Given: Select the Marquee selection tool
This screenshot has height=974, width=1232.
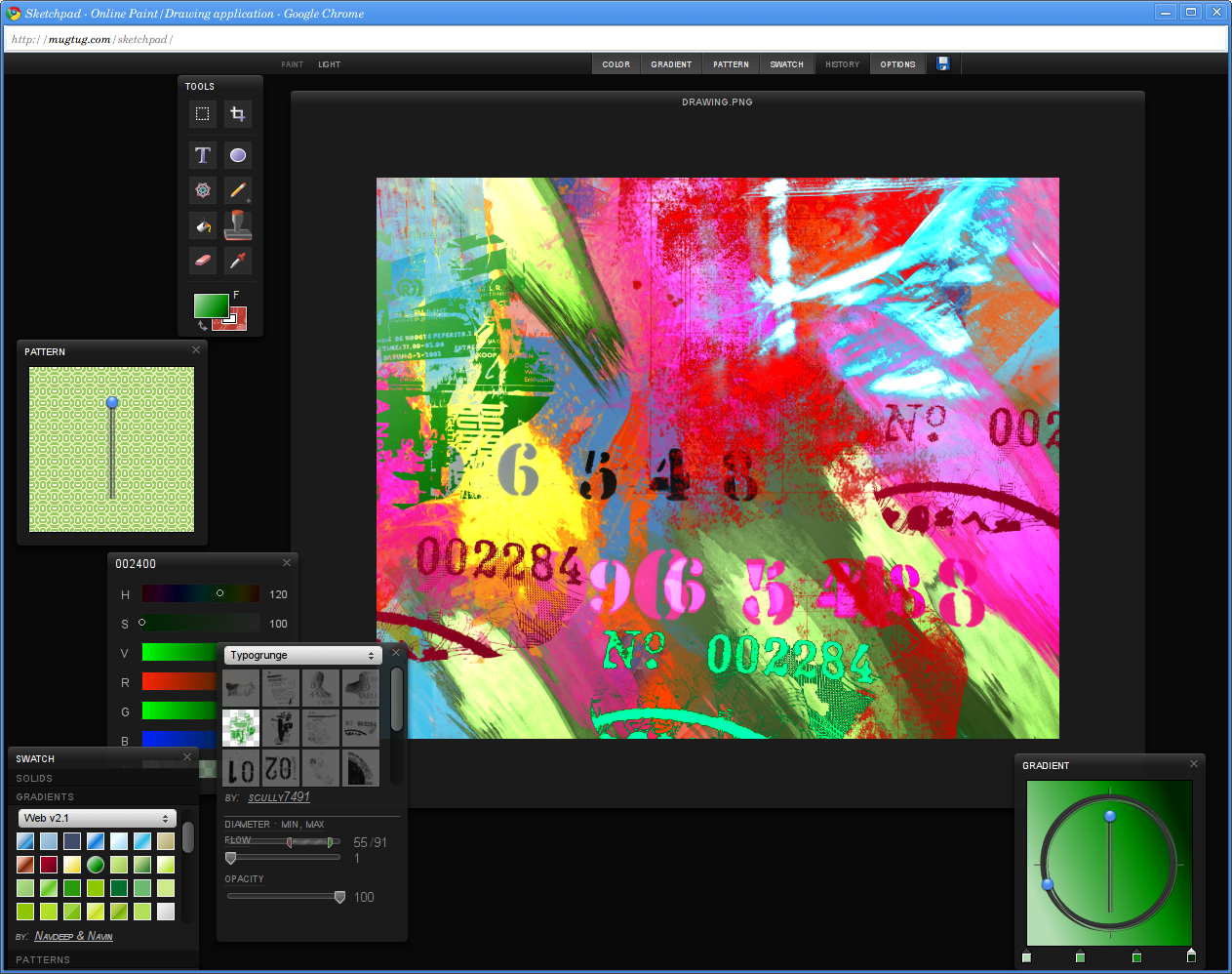Looking at the screenshot, I should click(202, 114).
